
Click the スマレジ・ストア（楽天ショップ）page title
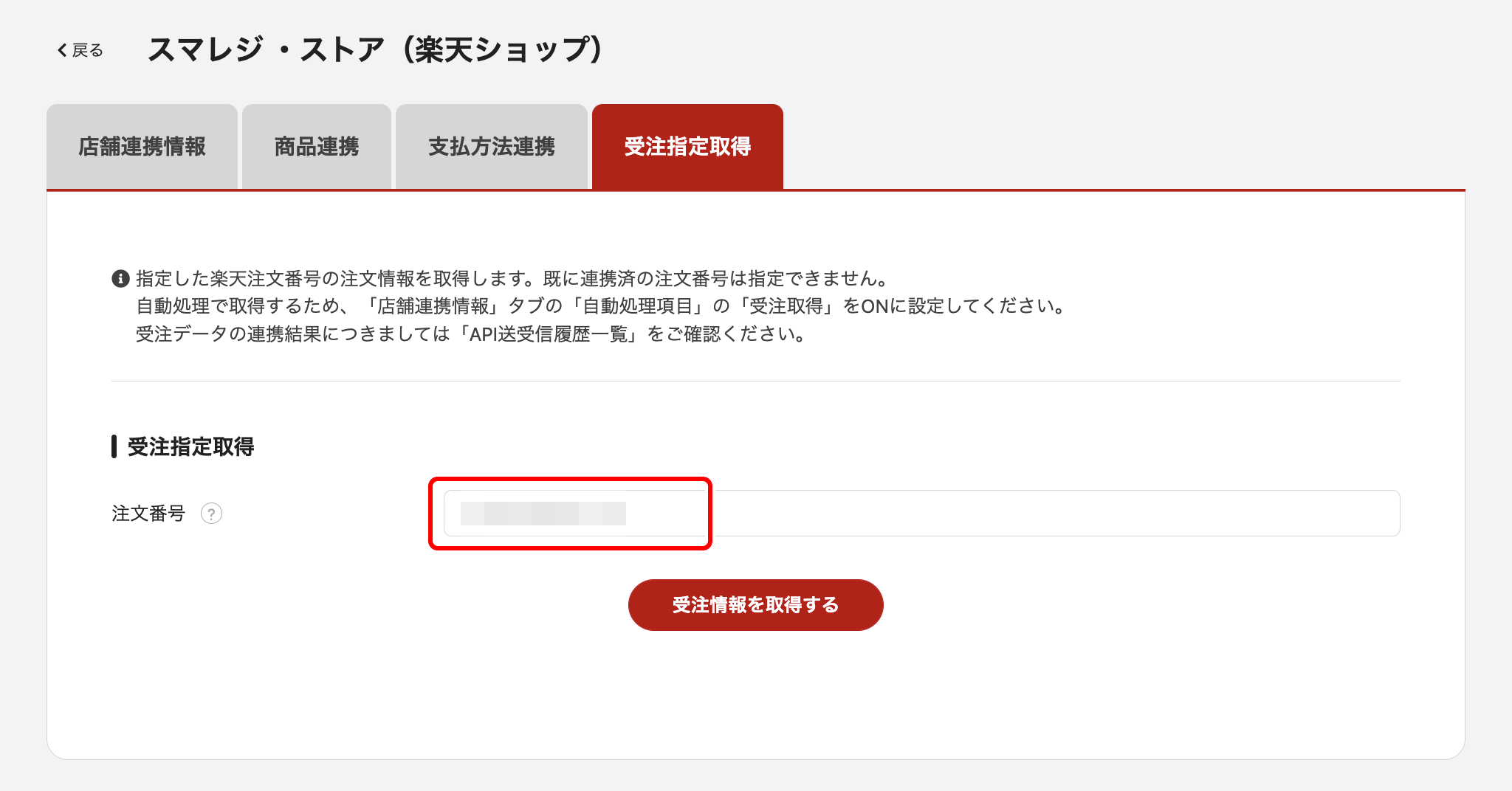tap(375, 50)
